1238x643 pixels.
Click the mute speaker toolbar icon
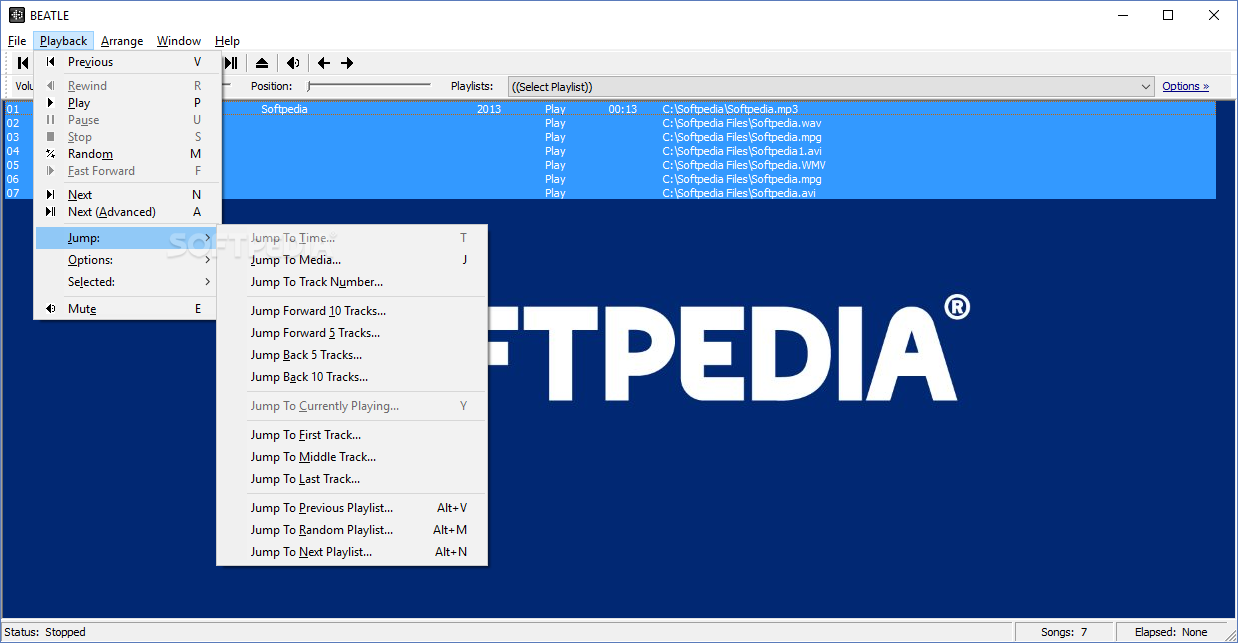293,63
